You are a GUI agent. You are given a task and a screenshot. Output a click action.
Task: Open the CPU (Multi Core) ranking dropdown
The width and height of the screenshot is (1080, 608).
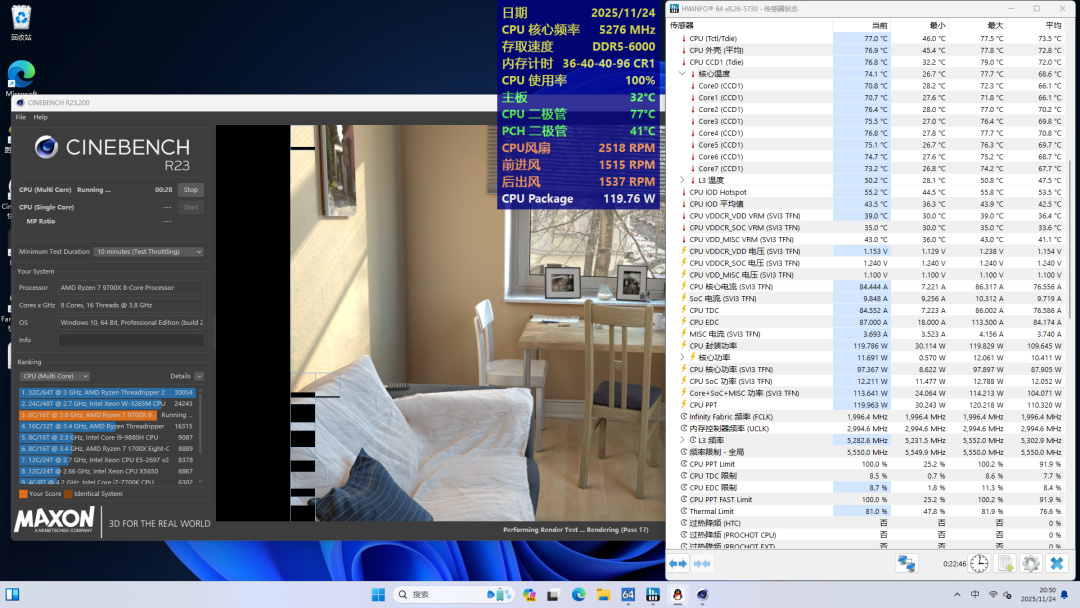point(54,376)
